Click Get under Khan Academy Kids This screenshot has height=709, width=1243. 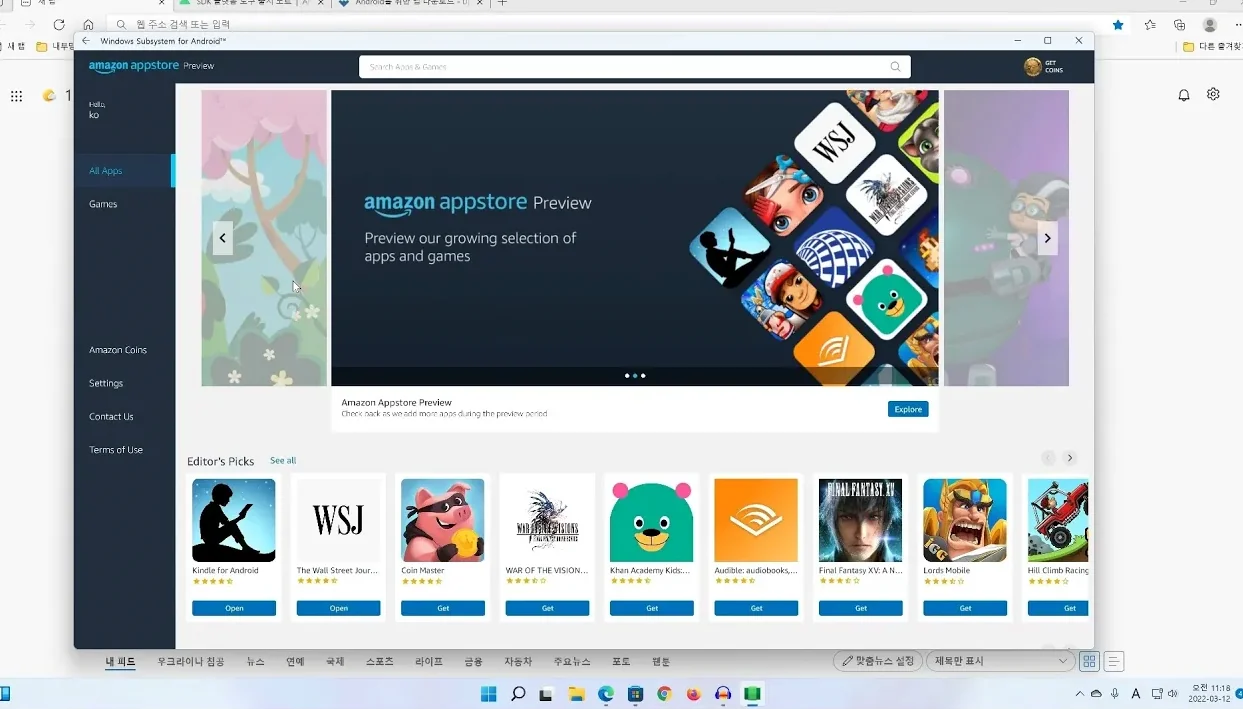(652, 608)
